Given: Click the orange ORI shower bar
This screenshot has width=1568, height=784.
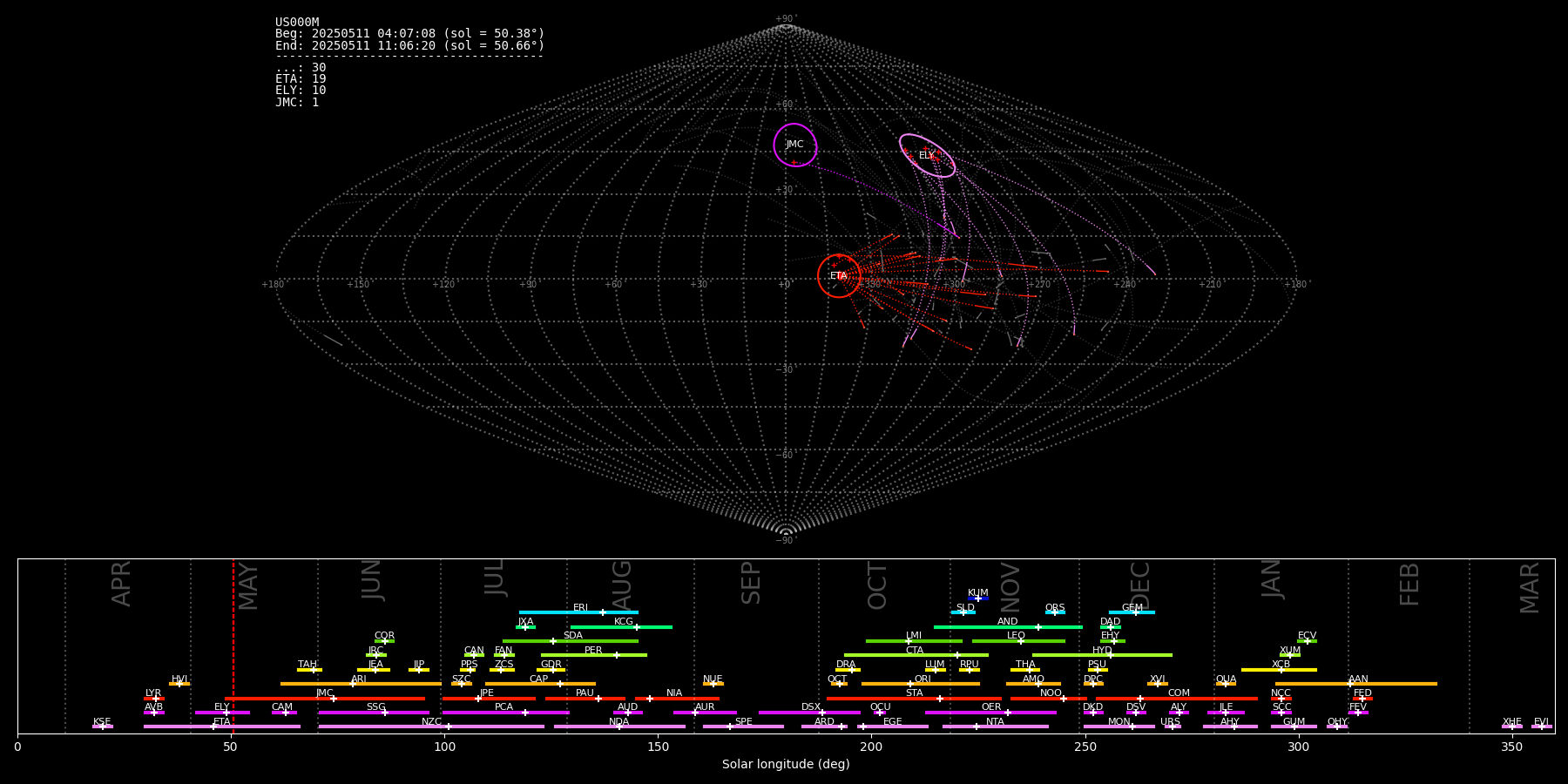Looking at the screenshot, I should (x=921, y=684).
